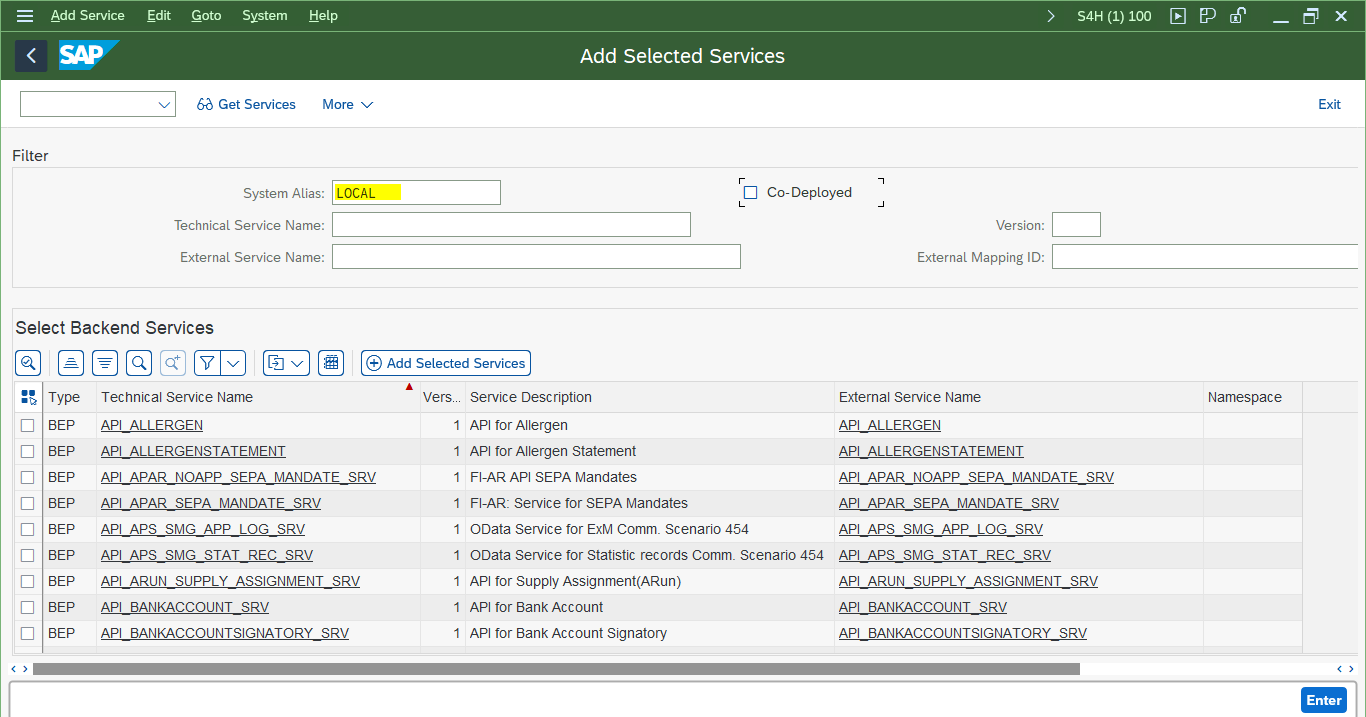Viewport: 1366px width, 717px height.
Task: Check the row checkbox for API_ALLERGEN
Action: coord(28,425)
